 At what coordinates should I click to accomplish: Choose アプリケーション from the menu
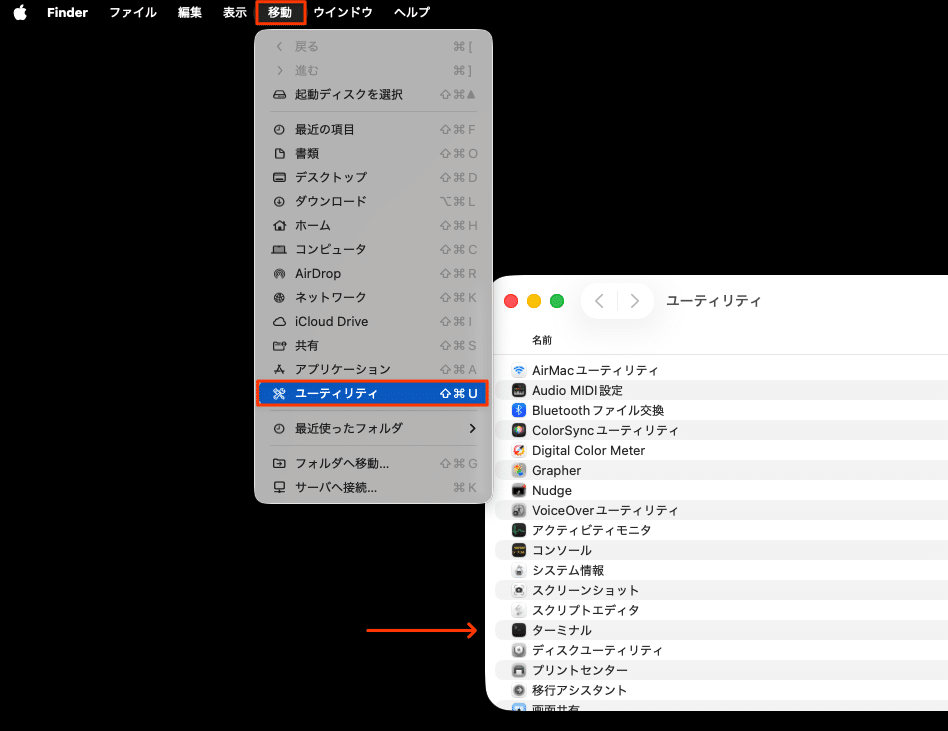pos(374,369)
